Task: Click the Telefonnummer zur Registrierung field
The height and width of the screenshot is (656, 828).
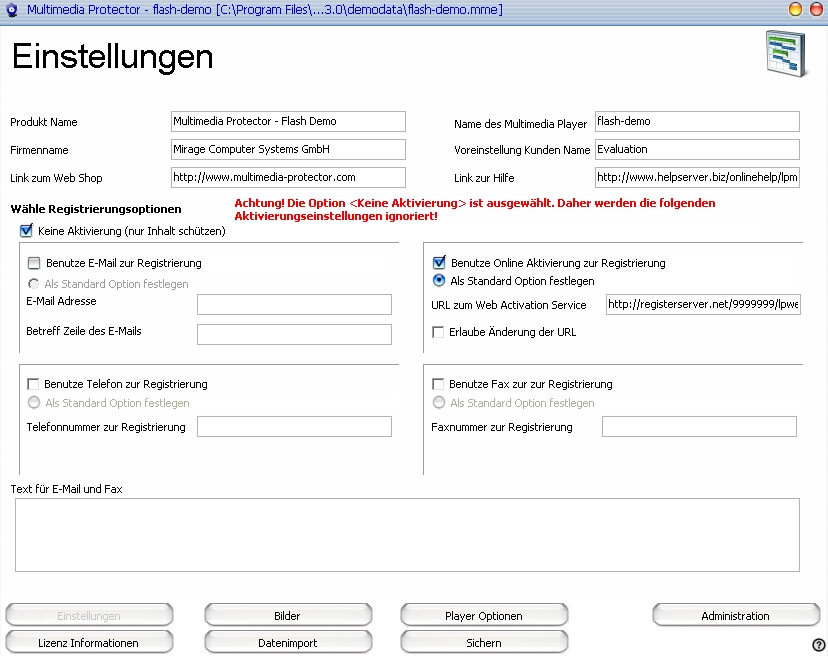Action: 295,427
